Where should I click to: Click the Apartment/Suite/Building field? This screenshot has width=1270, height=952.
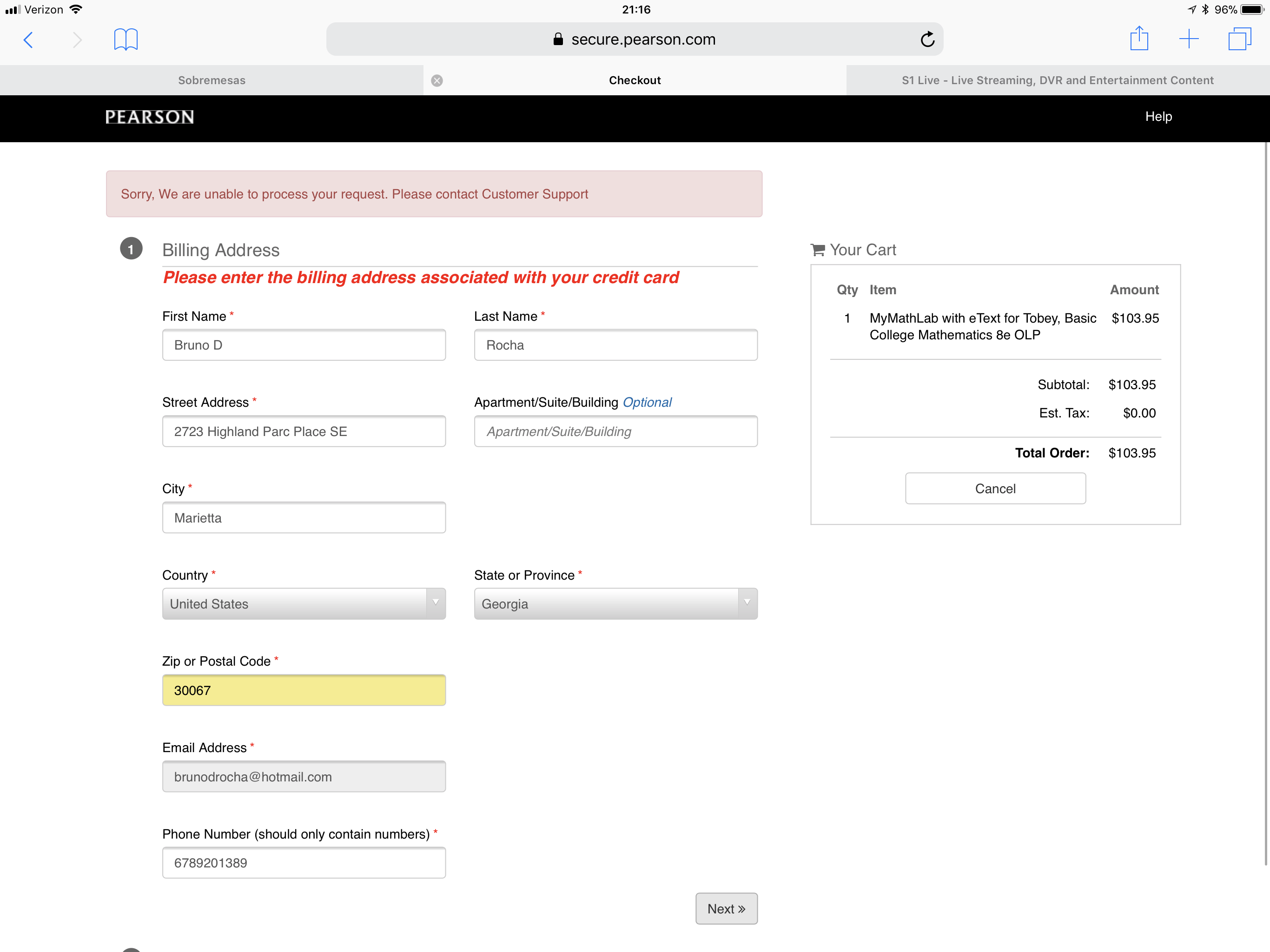615,432
